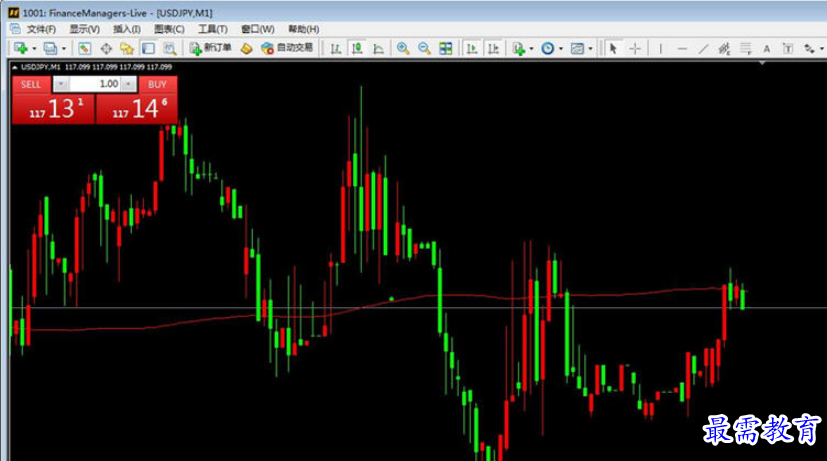Click the 1.00 trade volume field
Viewport: 827px width, 461px height.
[x=95, y=84]
